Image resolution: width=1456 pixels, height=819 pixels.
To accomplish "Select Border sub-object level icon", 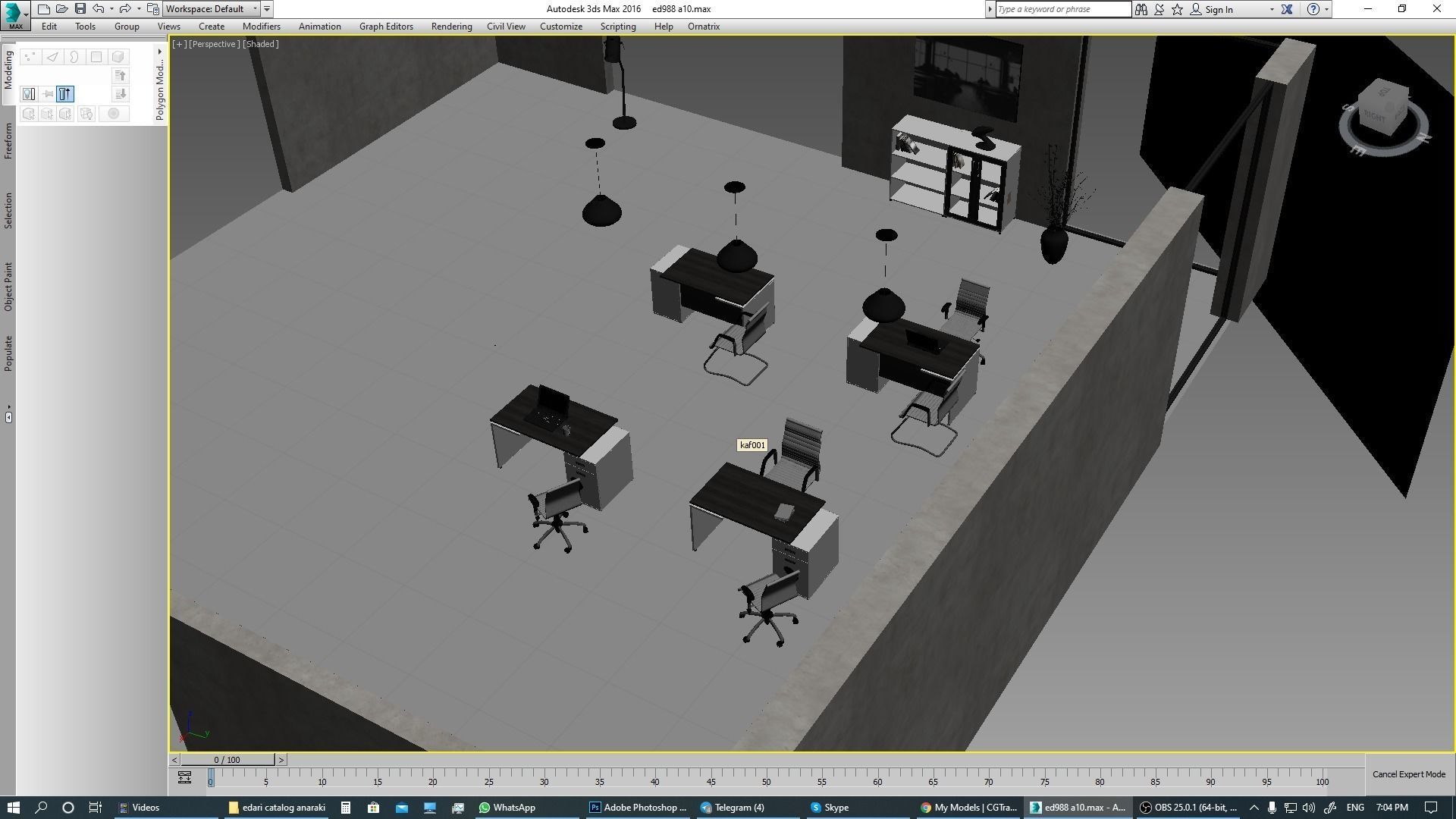I will (x=74, y=57).
